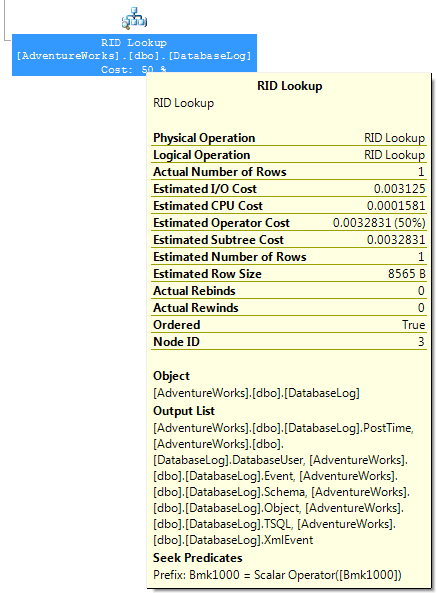Click the PostTime output column entry
Viewport: 438px width, 593px height.
[283, 428]
